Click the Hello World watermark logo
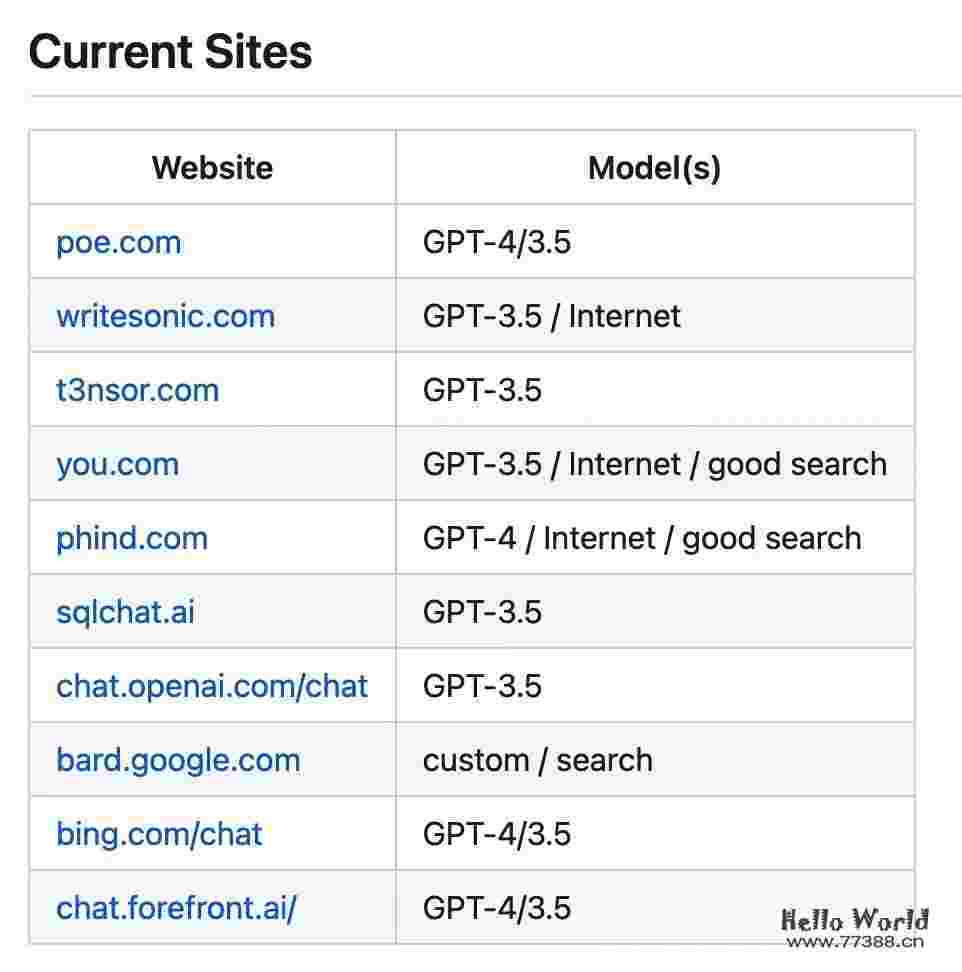 (x=854, y=919)
